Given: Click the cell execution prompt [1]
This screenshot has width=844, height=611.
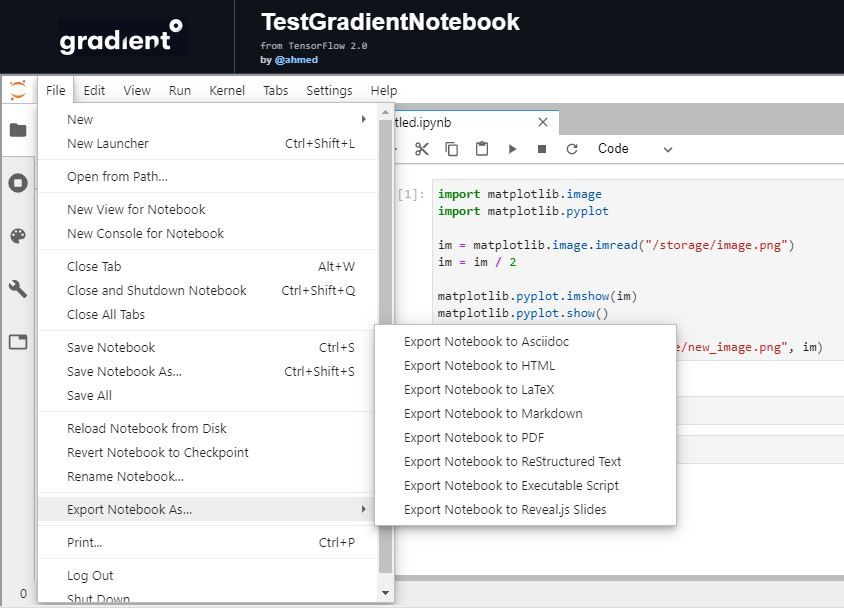Looking at the screenshot, I should click(411, 194).
